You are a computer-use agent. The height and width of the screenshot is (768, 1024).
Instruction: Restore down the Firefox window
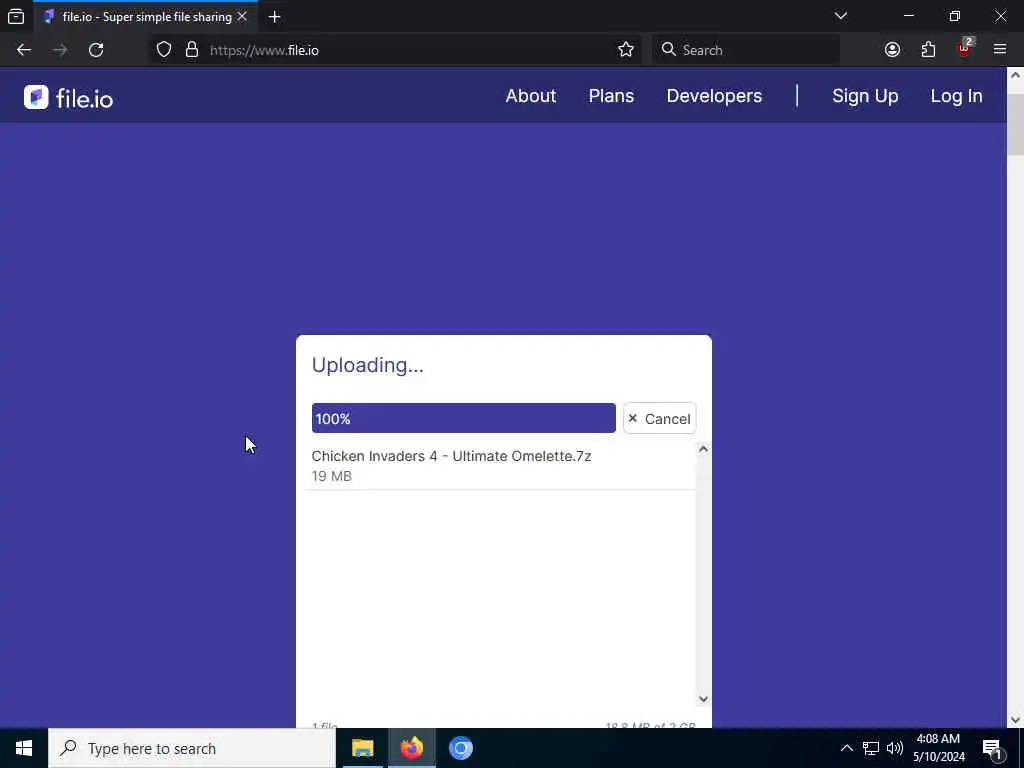click(955, 16)
